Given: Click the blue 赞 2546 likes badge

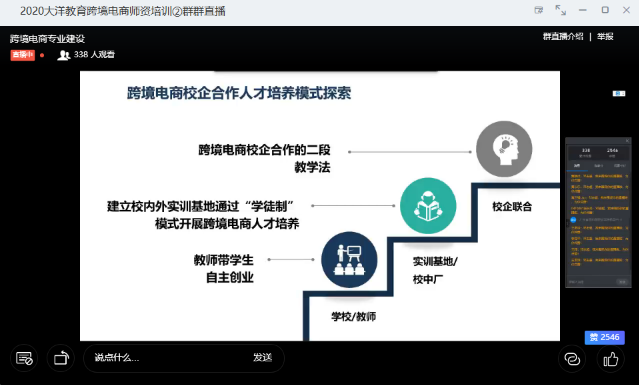Looking at the screenshot, I should [x=604, y=337].
